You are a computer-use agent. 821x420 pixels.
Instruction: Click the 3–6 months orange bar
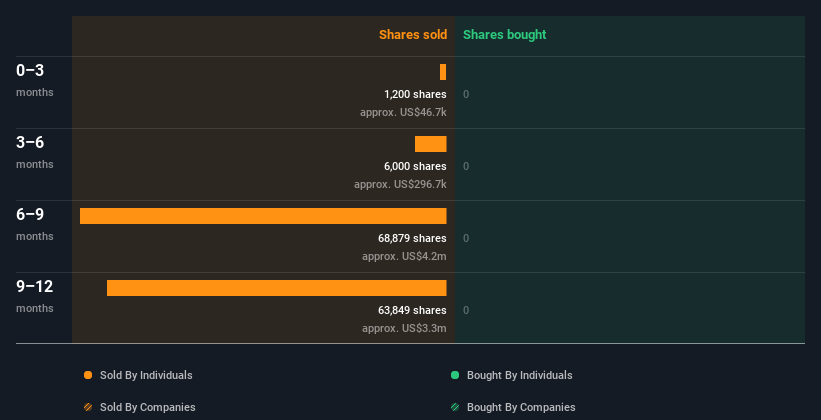[x=431, y=144]
